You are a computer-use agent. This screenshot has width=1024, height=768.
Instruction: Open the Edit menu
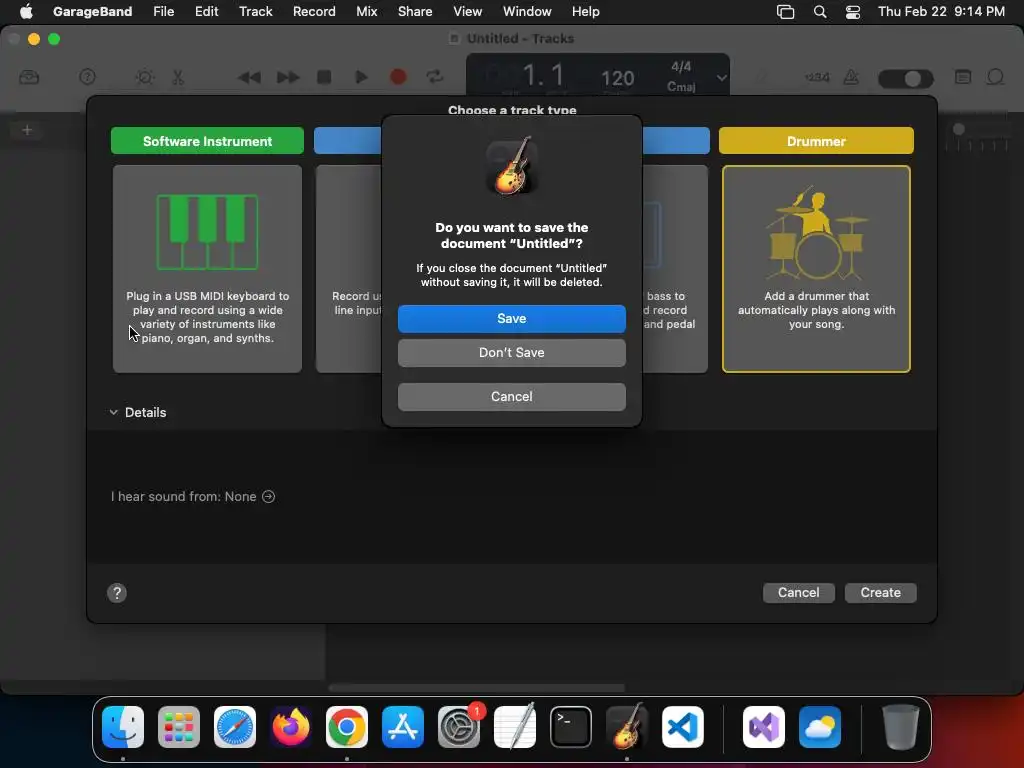click(x=206, y=11)
